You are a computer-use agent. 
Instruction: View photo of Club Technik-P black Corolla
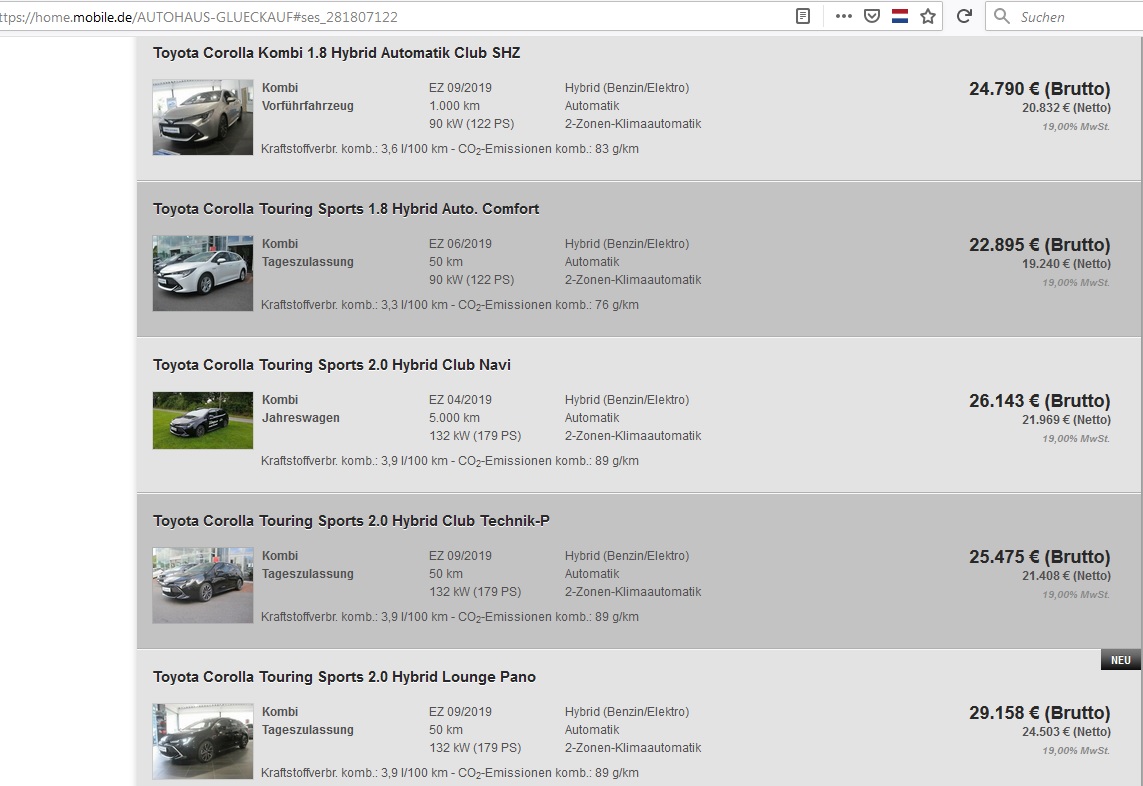point(203,585)
